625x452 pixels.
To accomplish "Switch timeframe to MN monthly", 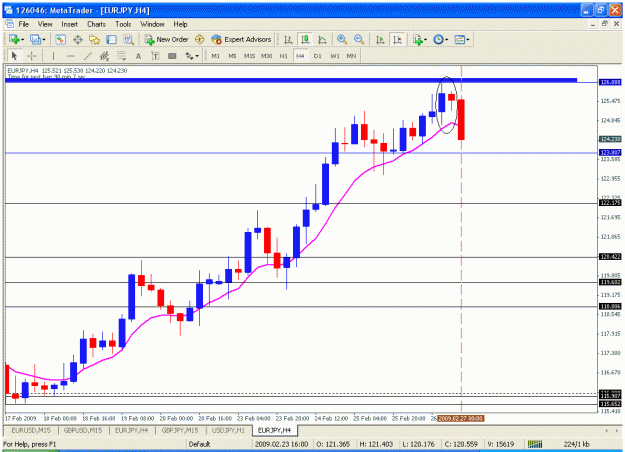I will (x=351, y=56).
